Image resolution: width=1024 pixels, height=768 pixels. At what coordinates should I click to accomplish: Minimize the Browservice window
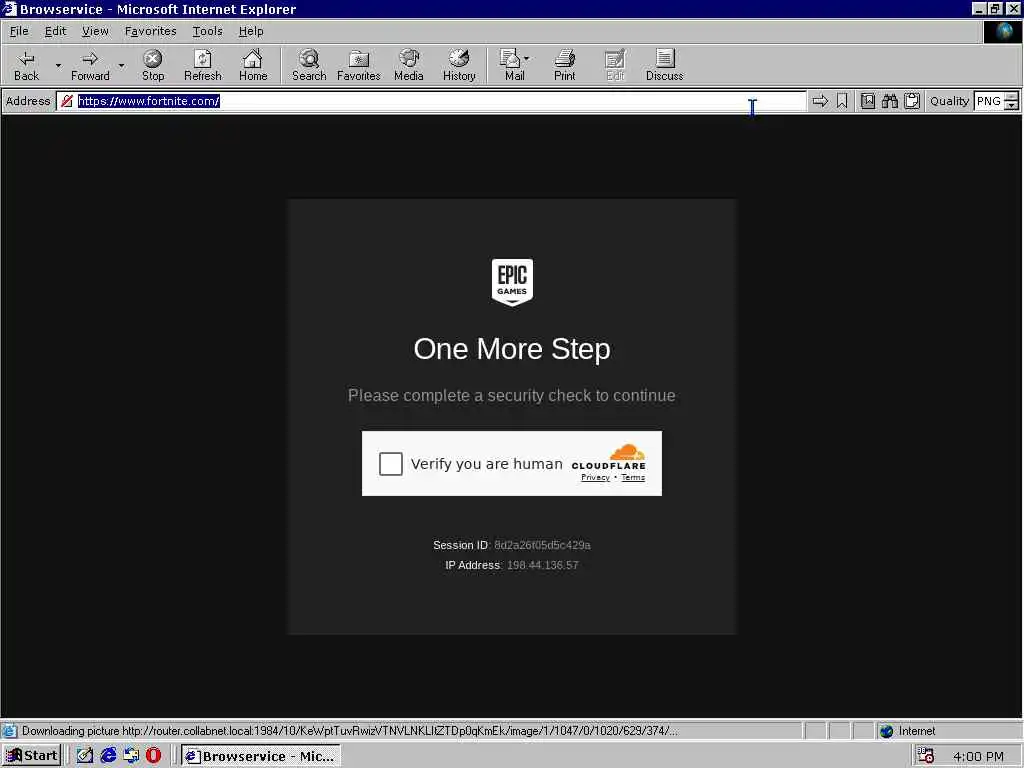979,8
